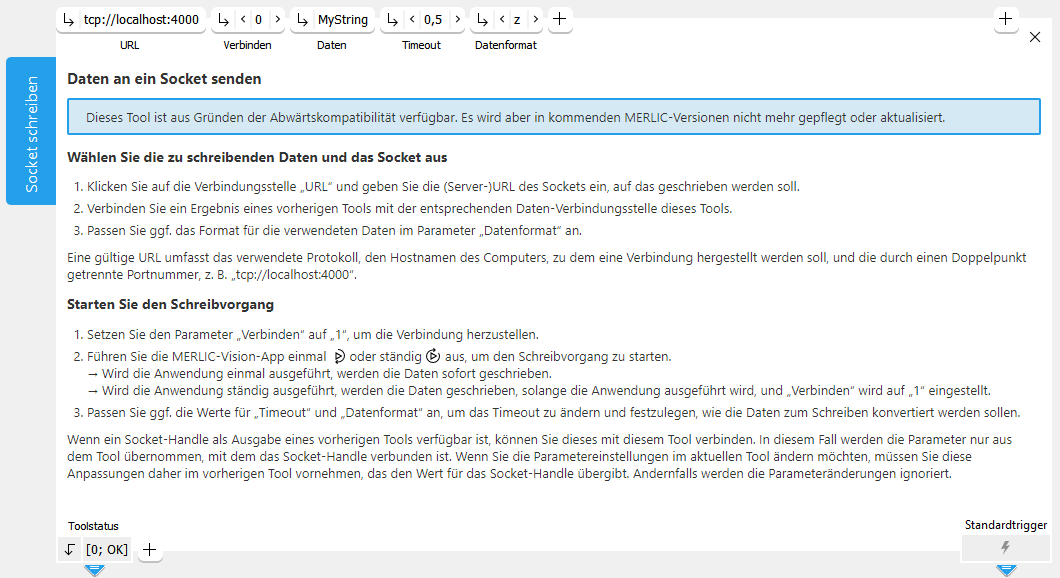Select the Socket schreiben side tab
The height and width of the screenshot is (578, 1060).
pyautogui.click(x=31, y=131)
